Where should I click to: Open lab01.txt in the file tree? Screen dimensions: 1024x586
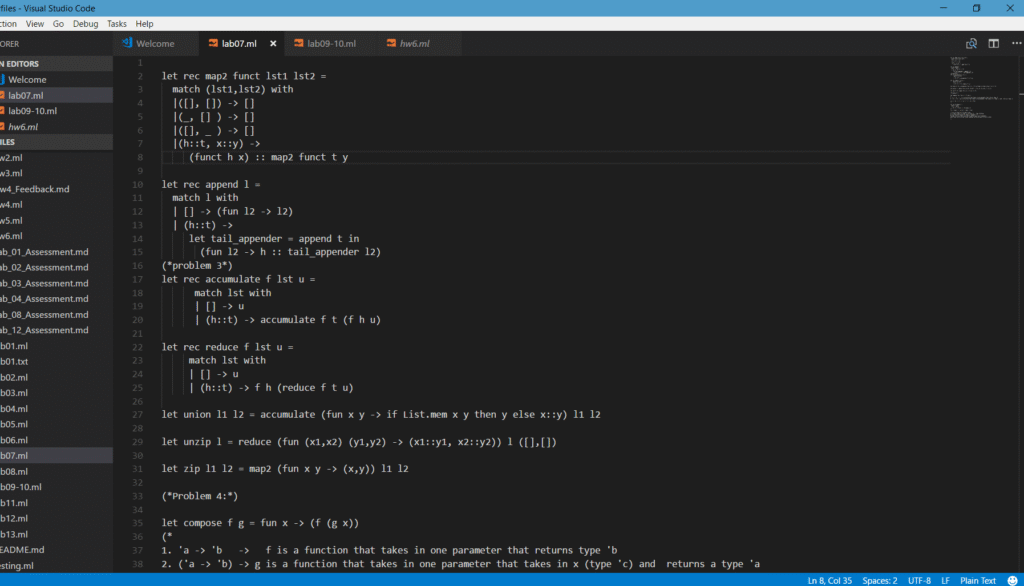(x=56, y=361)
